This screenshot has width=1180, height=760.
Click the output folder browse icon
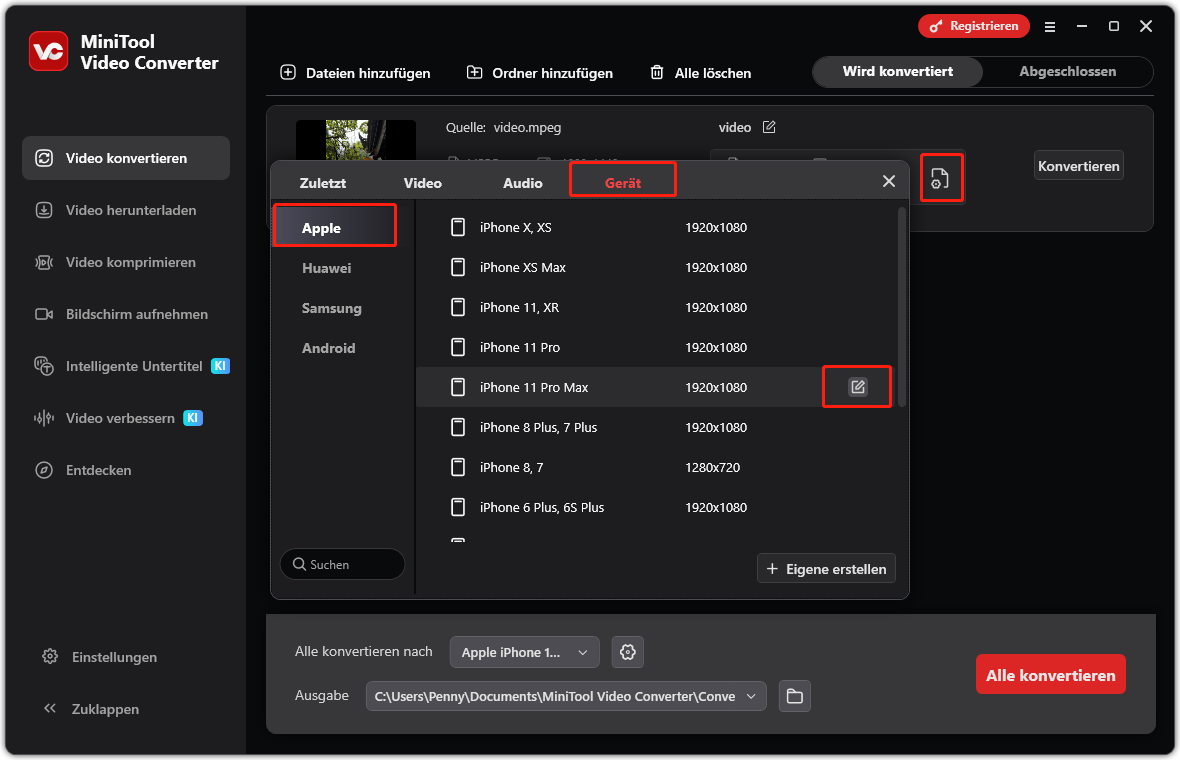click(795, 696)
